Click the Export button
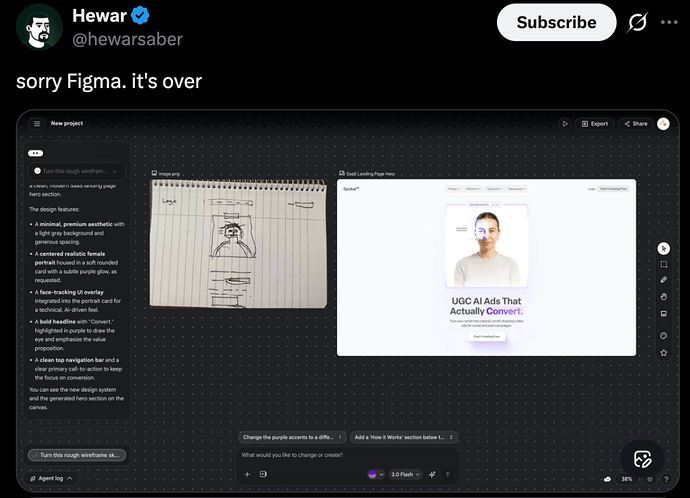The width and height of the screenshot is (690, 498). pos(594,124)
